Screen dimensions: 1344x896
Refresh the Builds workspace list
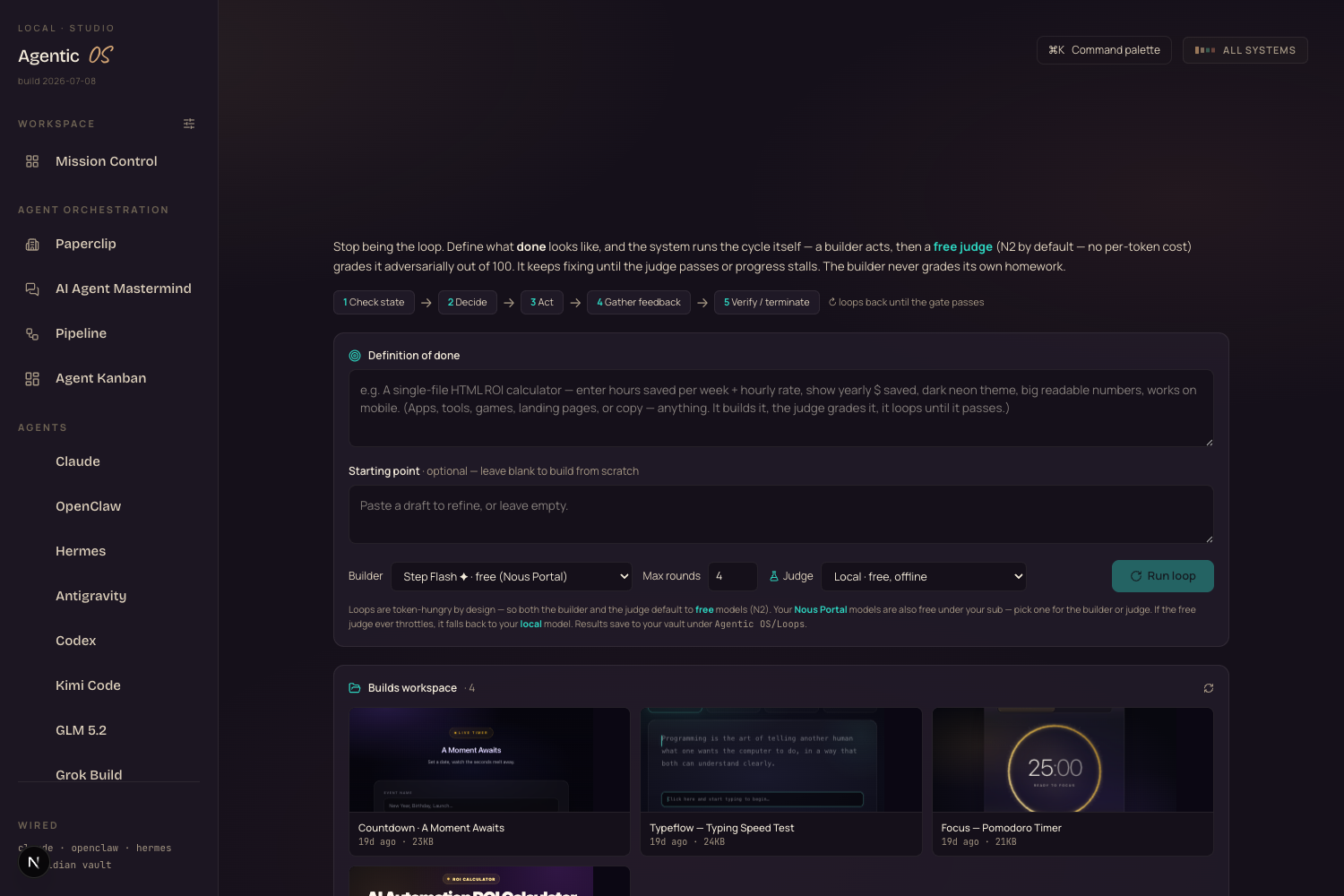pos(1209,688)
